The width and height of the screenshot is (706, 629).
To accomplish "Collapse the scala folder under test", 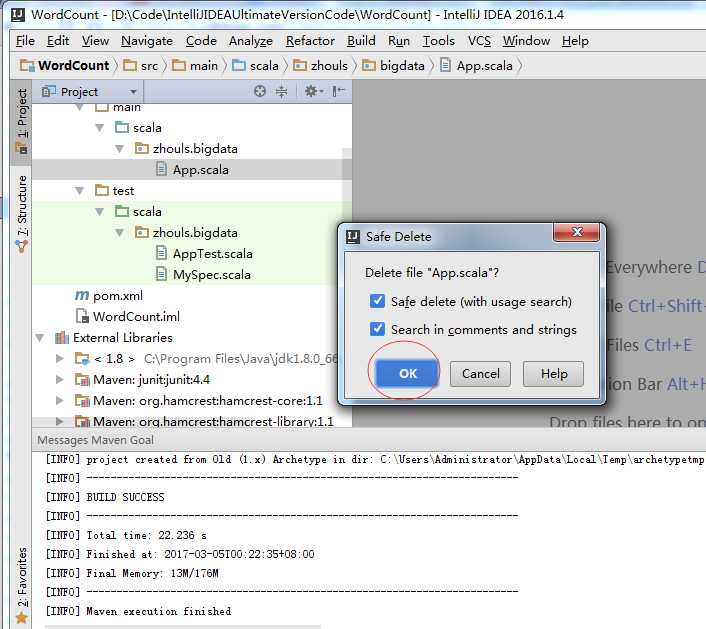I will click(x=100, y=212).
